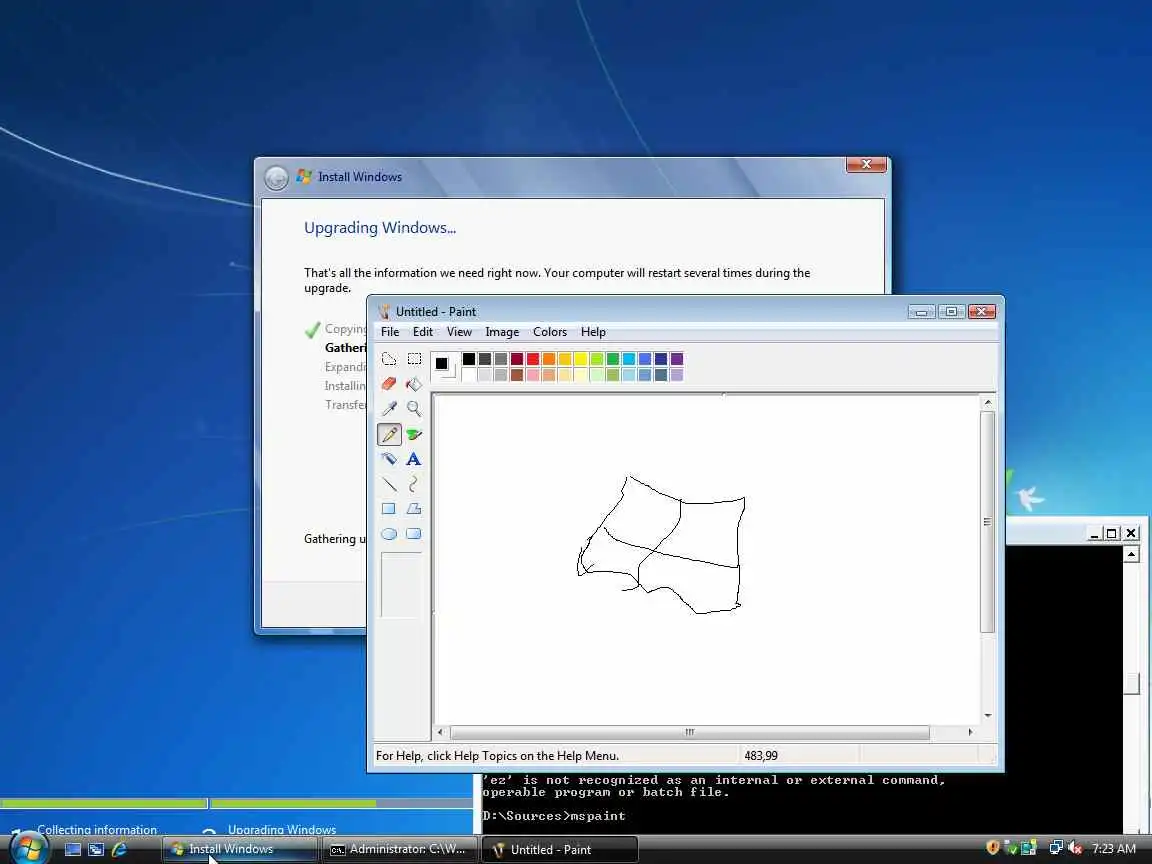Pick the black color swatch
Viewport: 1152px width, 864px height.
pos(469,359)
